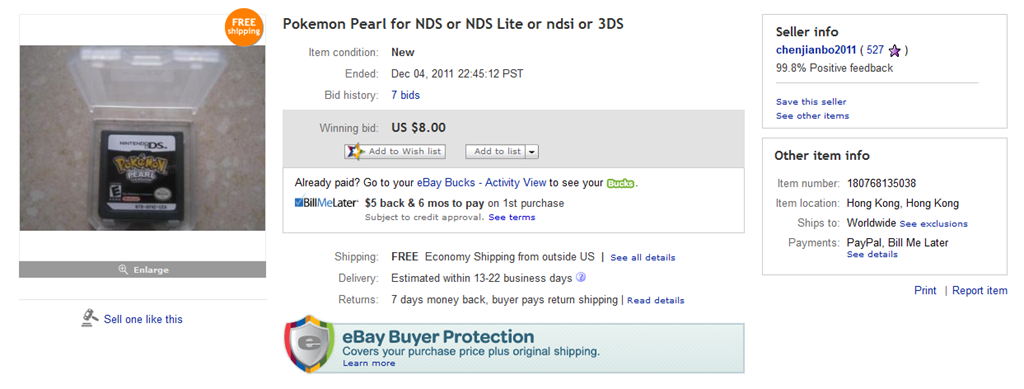1024x389 pixels.
Task: Open See all details shipping link
Action: 643,258
